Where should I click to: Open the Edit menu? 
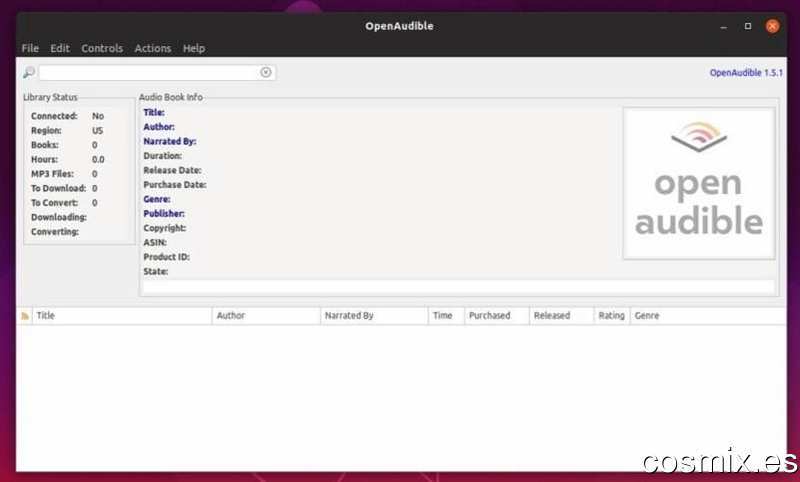point(60,48)
